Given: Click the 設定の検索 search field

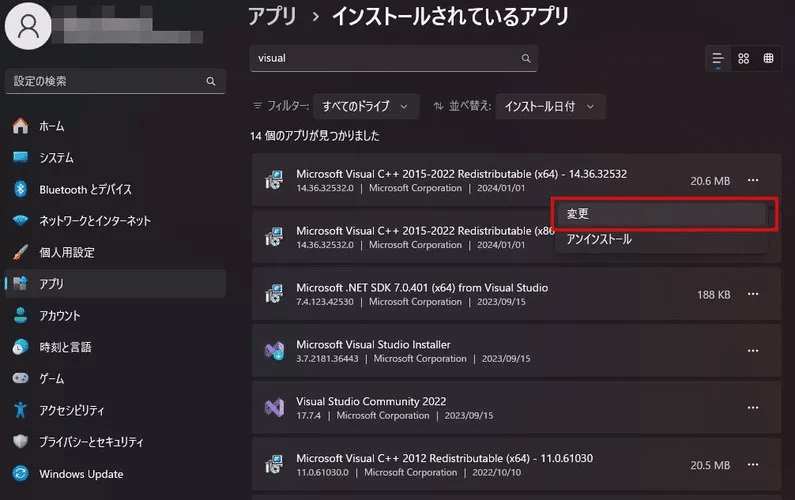Looking at the screenshot, I should pos(115,81).
